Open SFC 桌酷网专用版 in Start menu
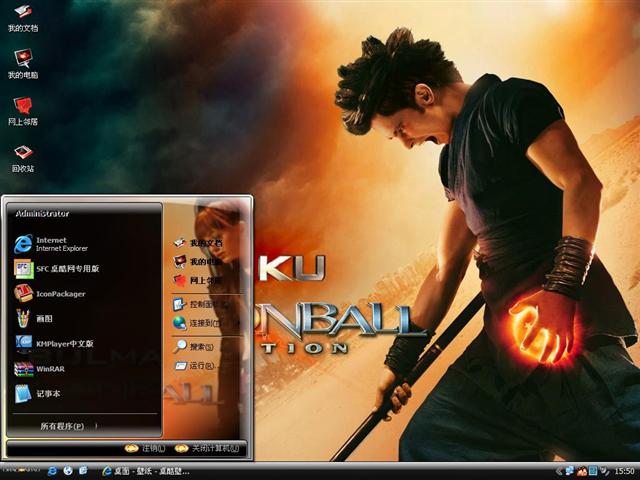640x480 pixels. point(57,269)
